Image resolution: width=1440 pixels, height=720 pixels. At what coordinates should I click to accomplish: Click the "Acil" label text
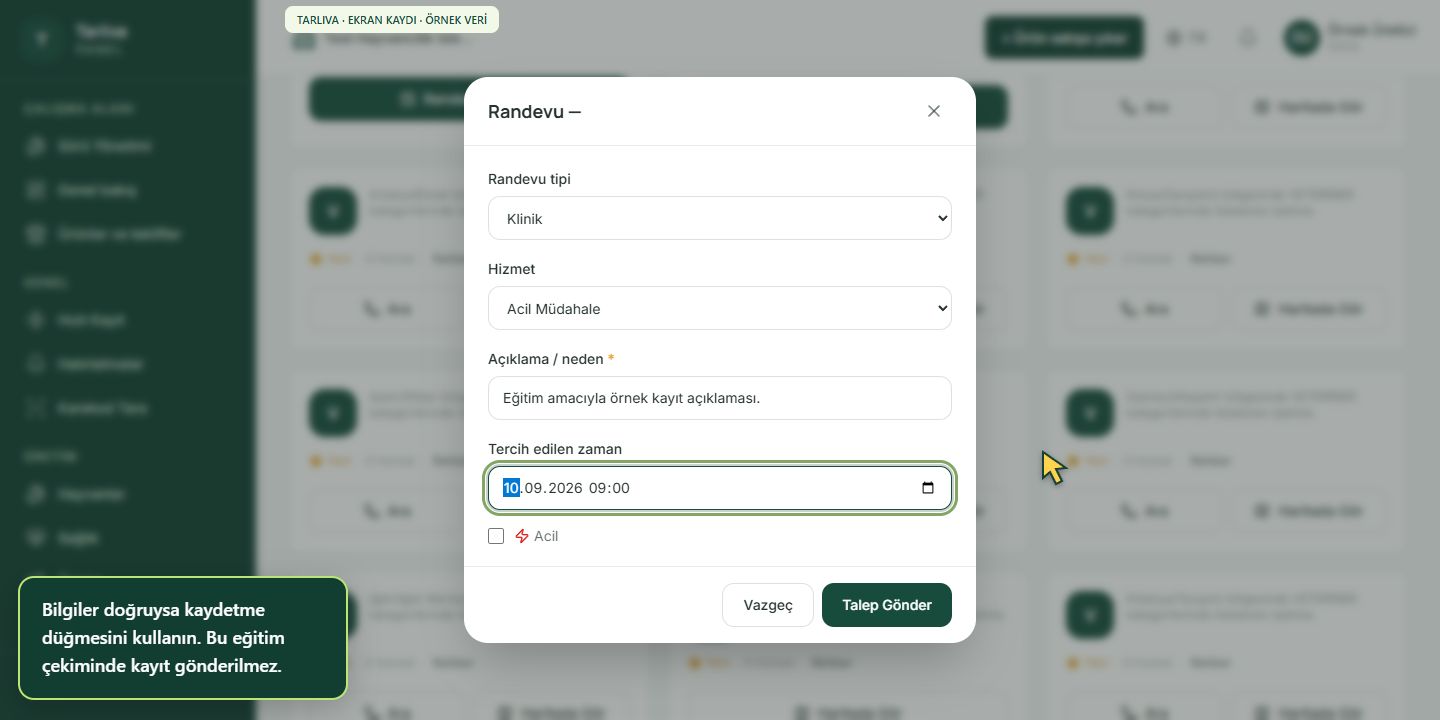click(546, 536)
